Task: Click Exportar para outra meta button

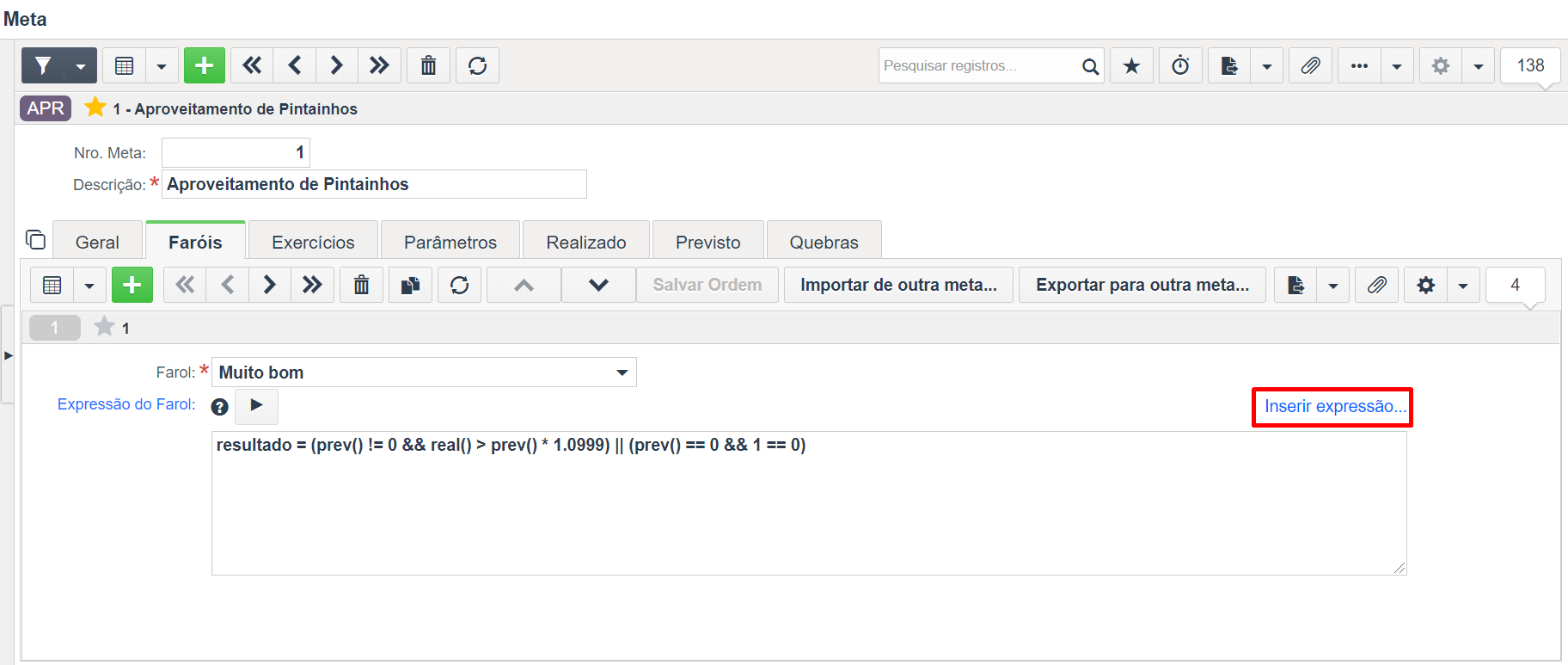Action: coord(1142,285)
